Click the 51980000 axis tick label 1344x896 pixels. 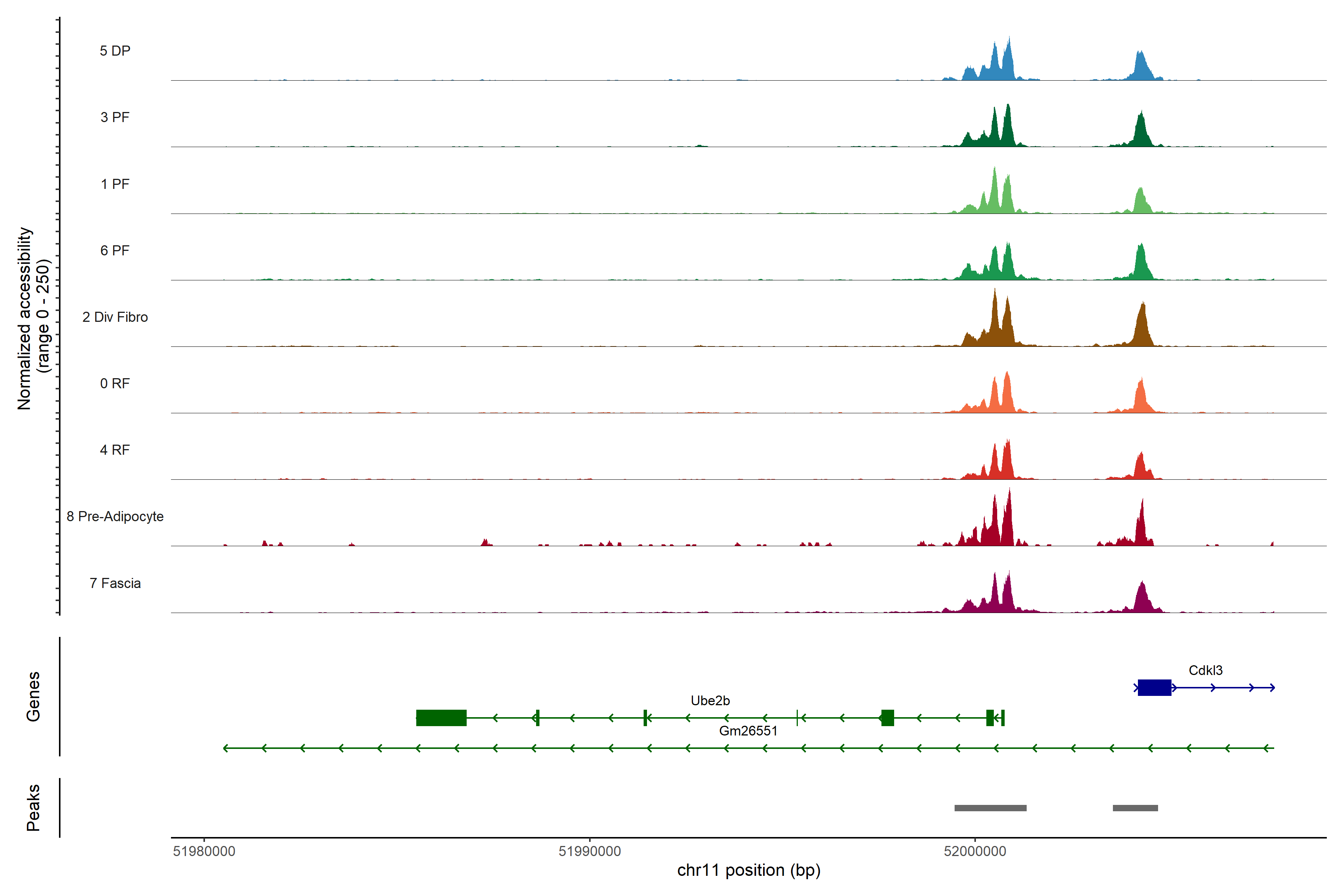coord(204,852)
